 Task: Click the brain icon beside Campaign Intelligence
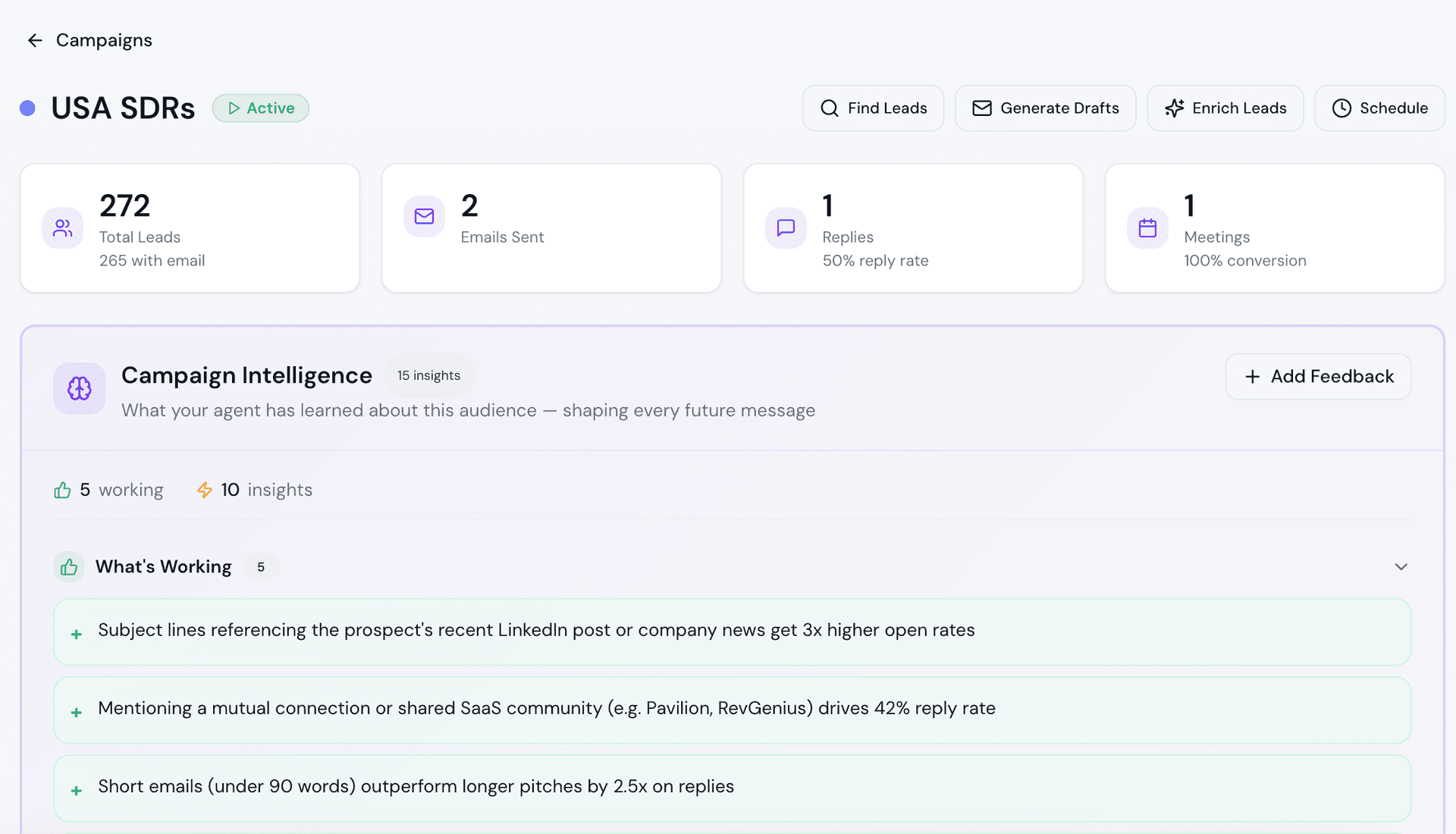tap(79, 388)
